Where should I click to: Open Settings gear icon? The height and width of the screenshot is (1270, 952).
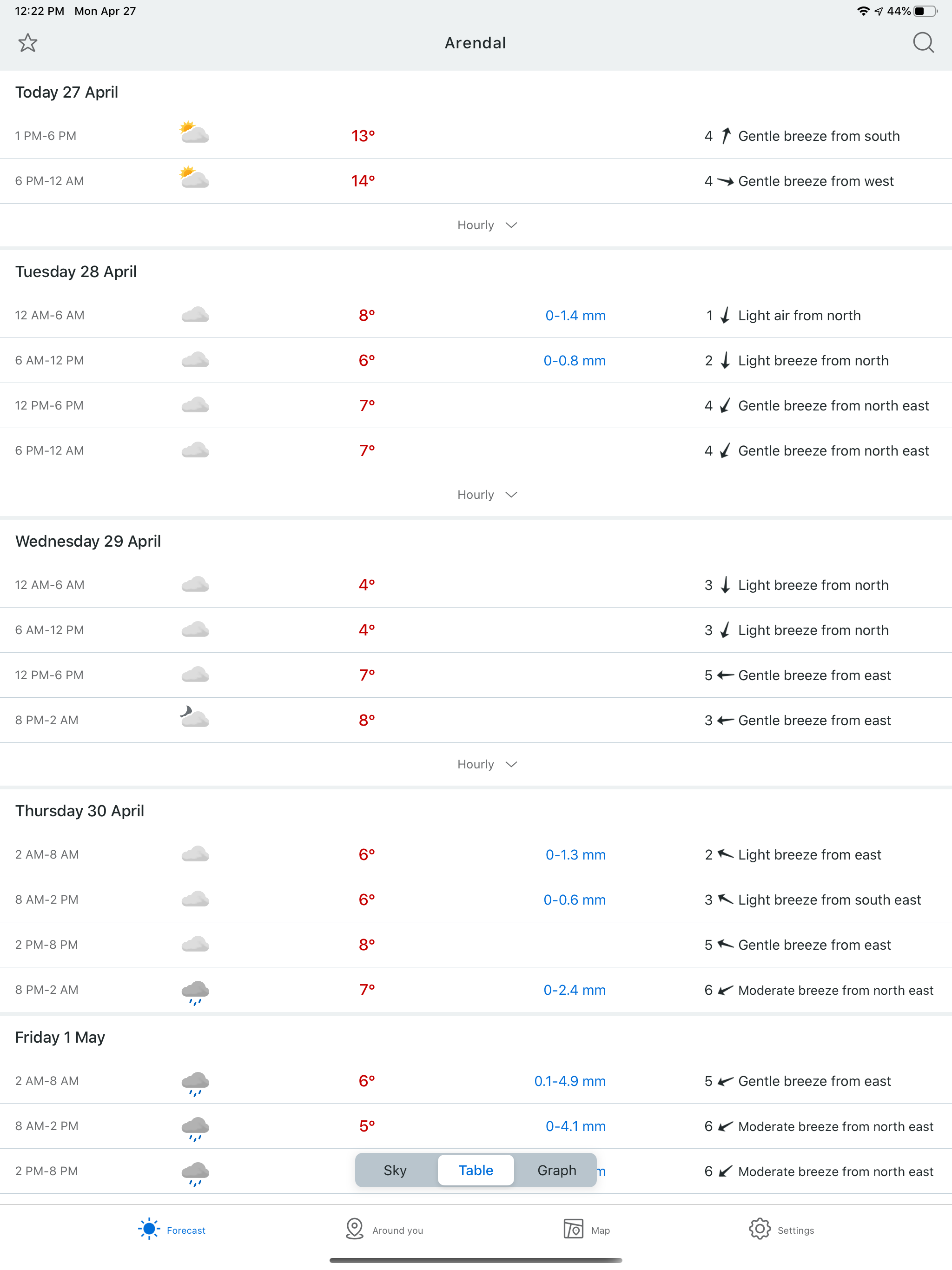pyautogui.click(x=759, y=1229)
